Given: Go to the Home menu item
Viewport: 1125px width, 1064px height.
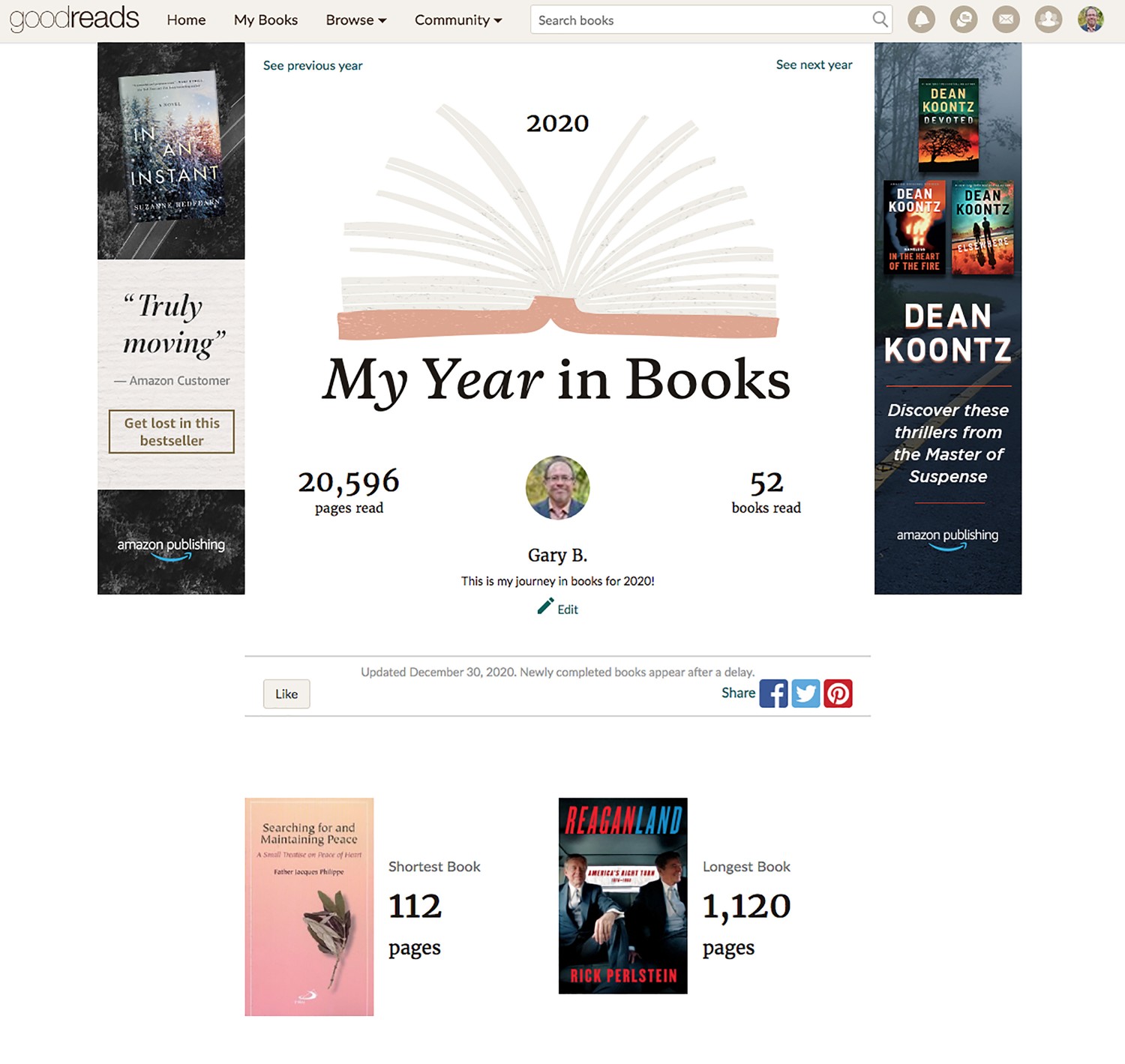Looking at the screenshot, I should point(186,20).
